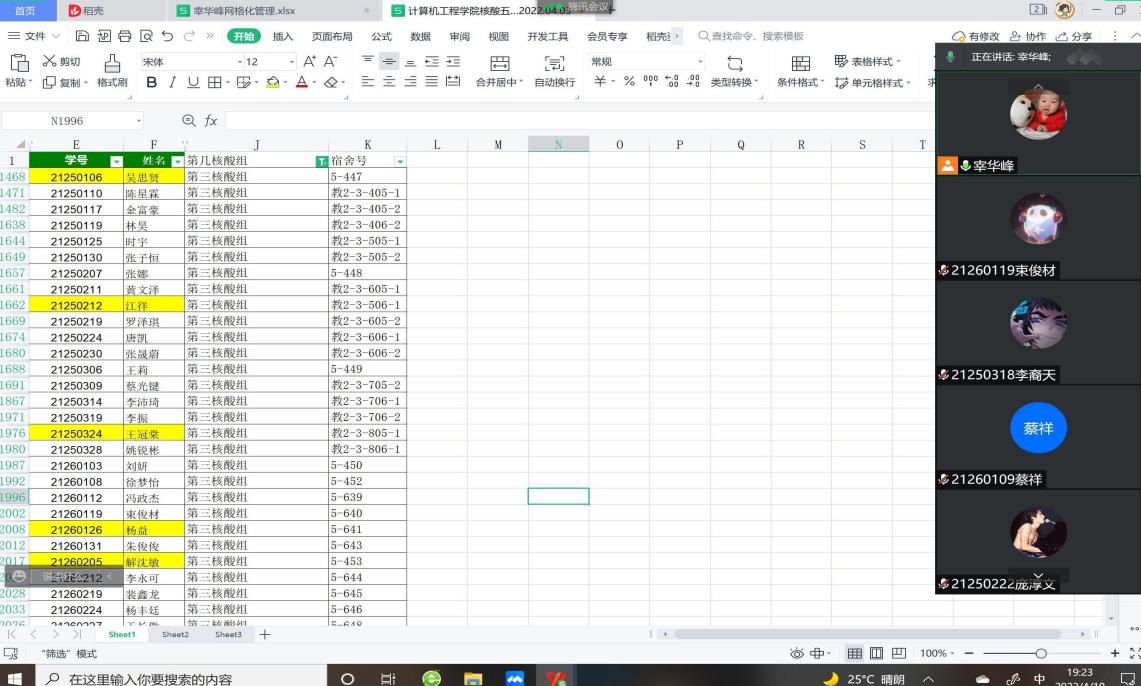Open the 姓名 column filter dropdown
Image resolution: width=1141 pixels, height=686 pixels.
(178, 161)
